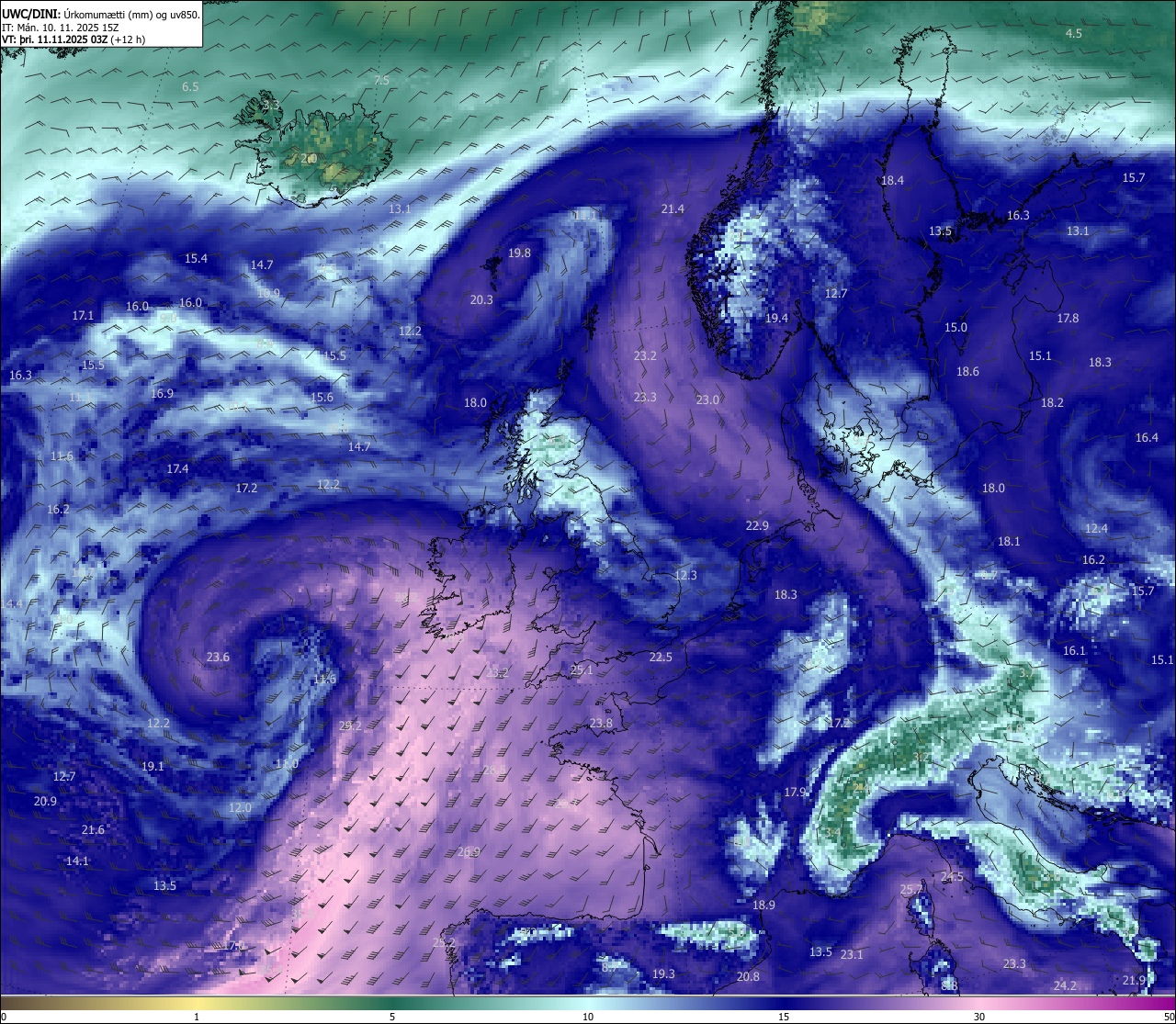Viewport: 1176px width, 1024px height.
Task: Click the 18.6 value over the Baltic
Action: (967, 372)
